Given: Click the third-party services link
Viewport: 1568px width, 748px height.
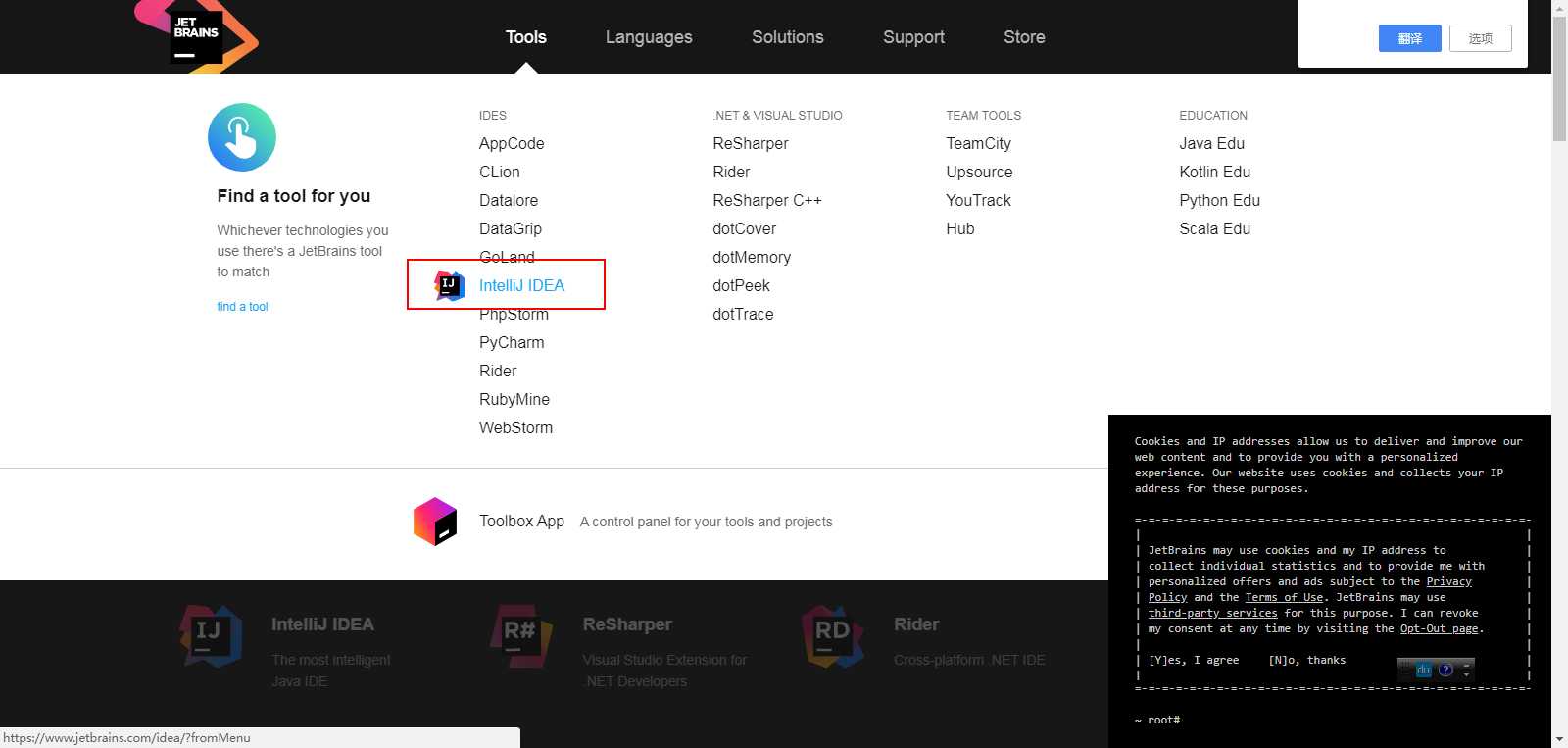Looking at the screenshot, I should pyautogui.click(x=1212, y=613).
